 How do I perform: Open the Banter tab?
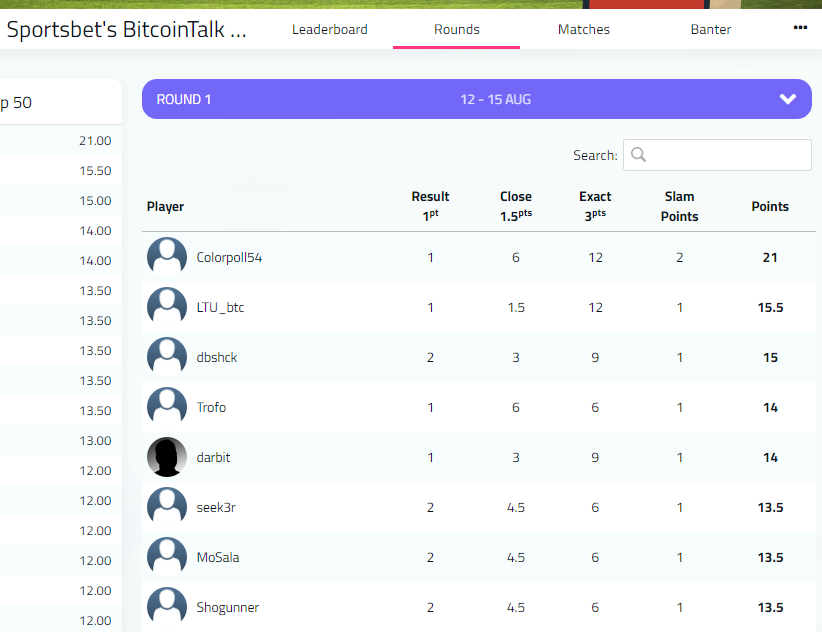pos(710,29)
